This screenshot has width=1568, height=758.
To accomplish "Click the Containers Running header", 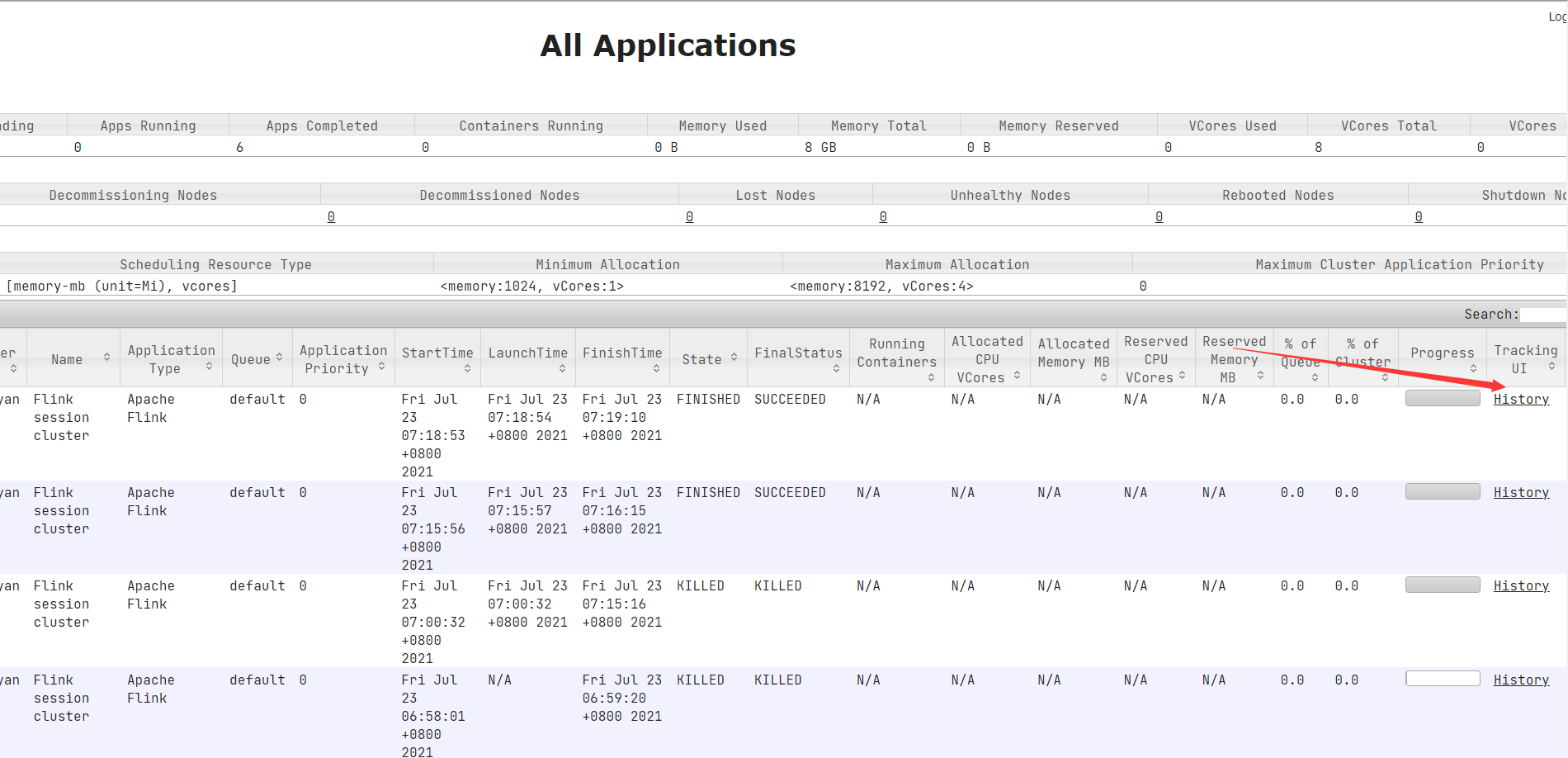I will tap(531, 126).
